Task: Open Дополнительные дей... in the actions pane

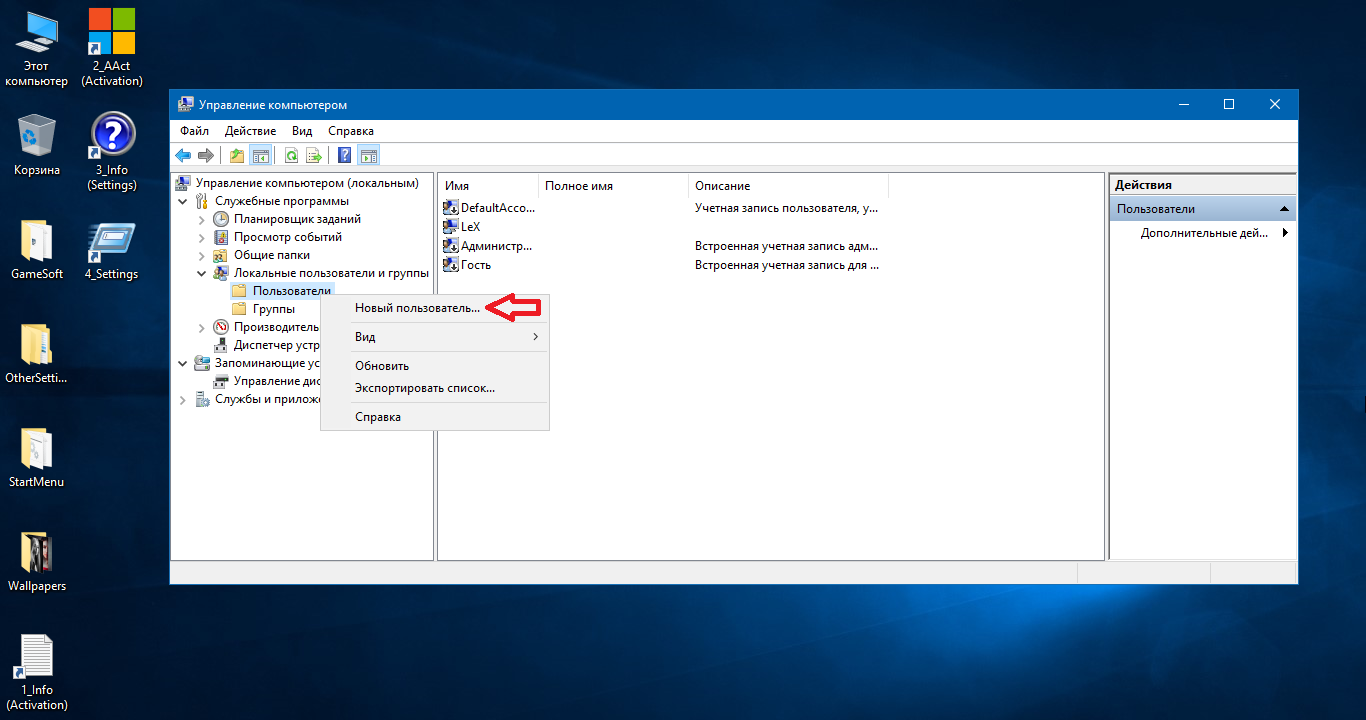Action: coord(1203,233)
